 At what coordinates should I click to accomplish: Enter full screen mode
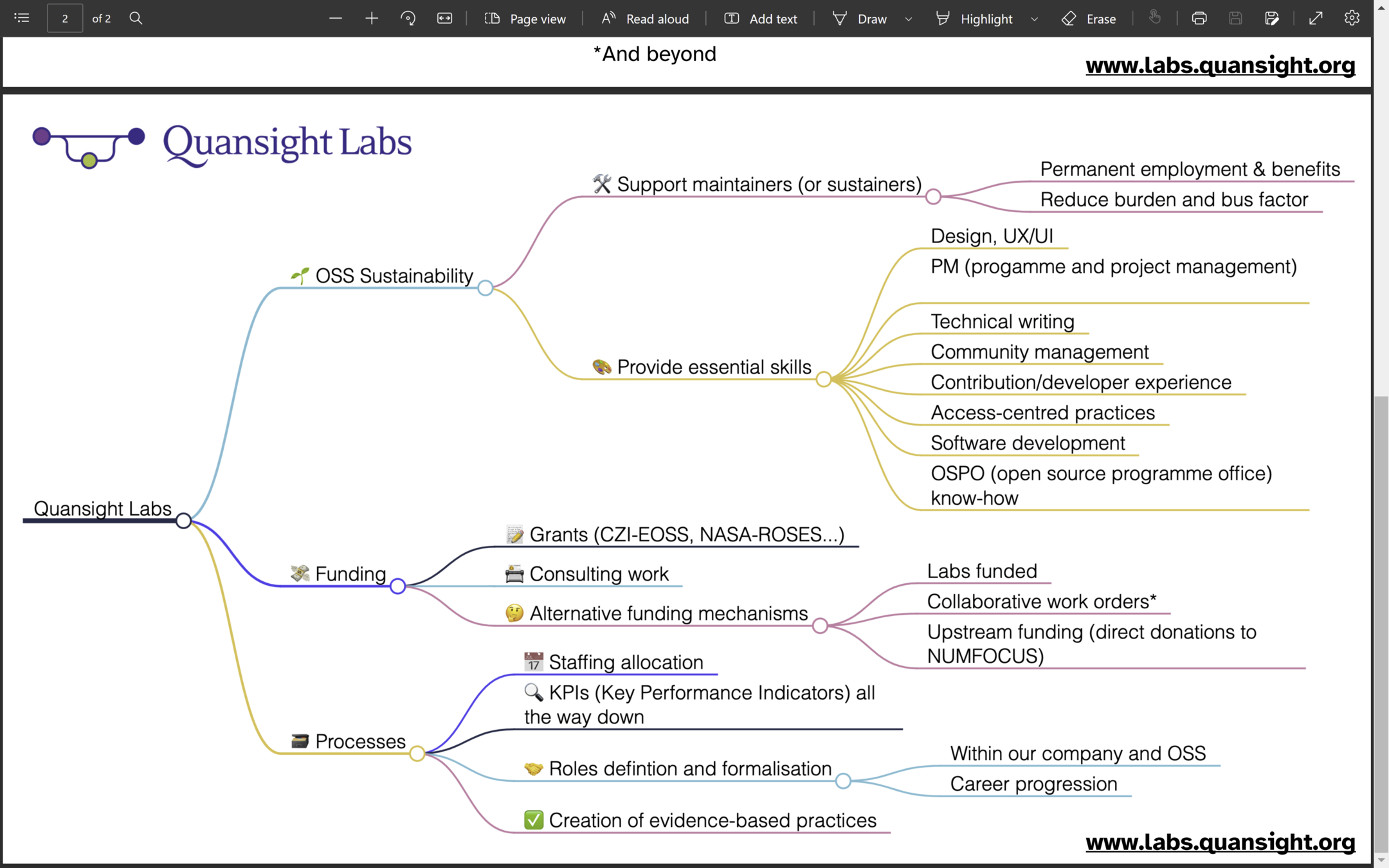1316,18
